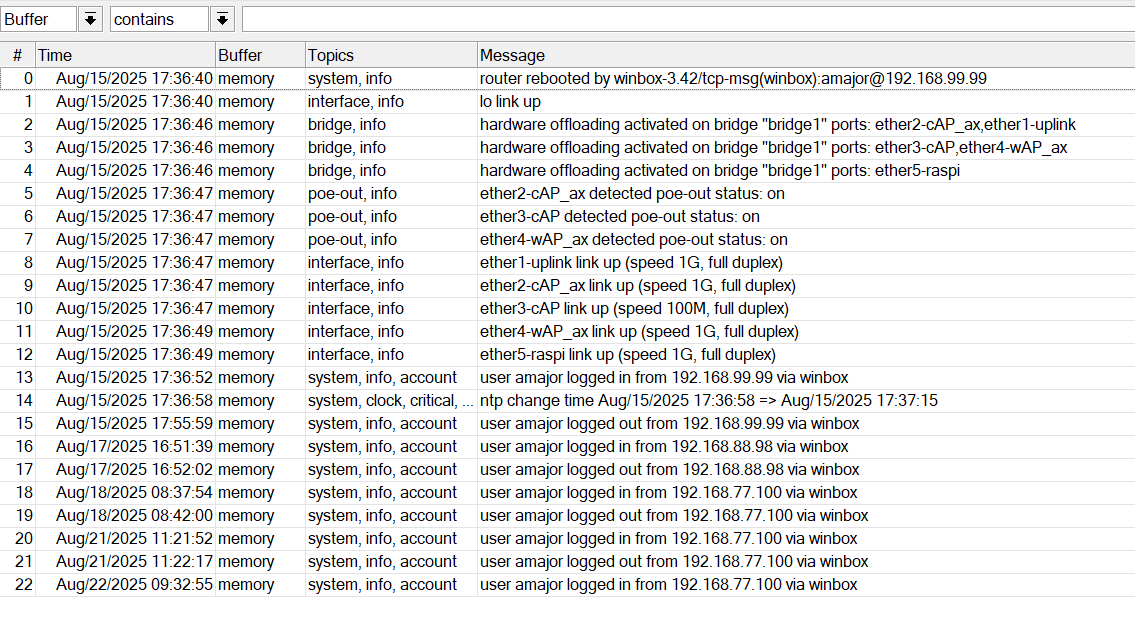Click the 'contains' condition combo box
This screenshot has height=643, width=1135.
(159, 19)
